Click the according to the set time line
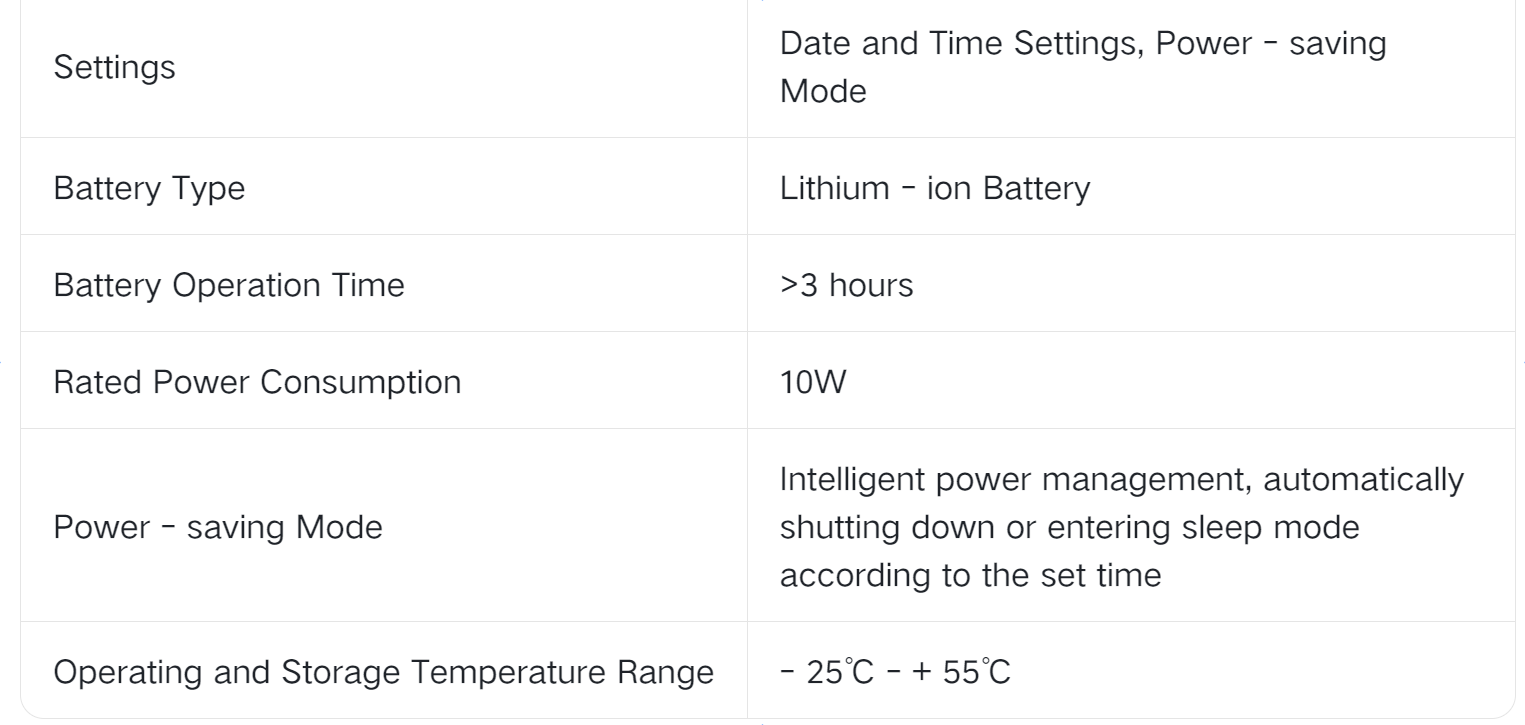1525x725 pixels. coord(970,575)
